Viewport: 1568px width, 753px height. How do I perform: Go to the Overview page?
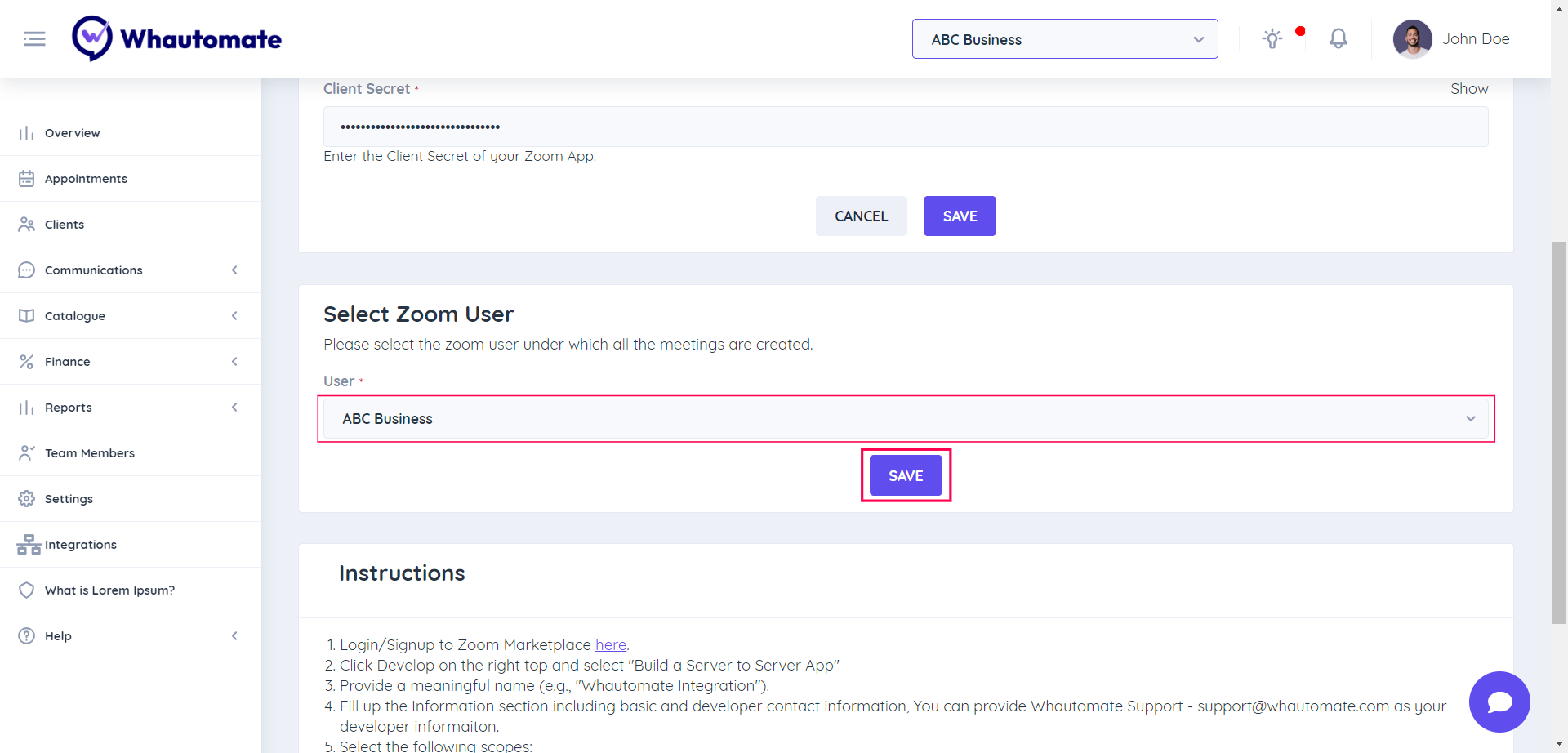73,133
